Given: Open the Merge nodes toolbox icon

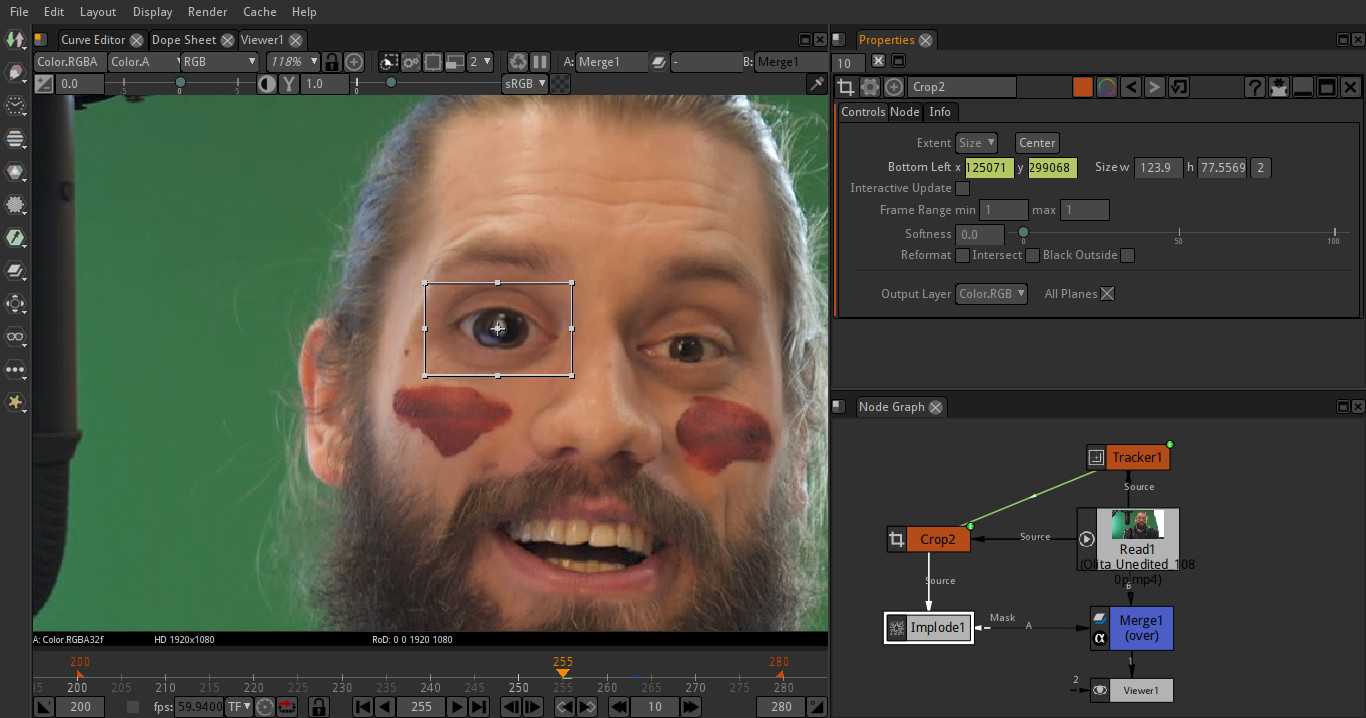Looking at the screenshot, I should pyautogui.click(x=15, y=271).
